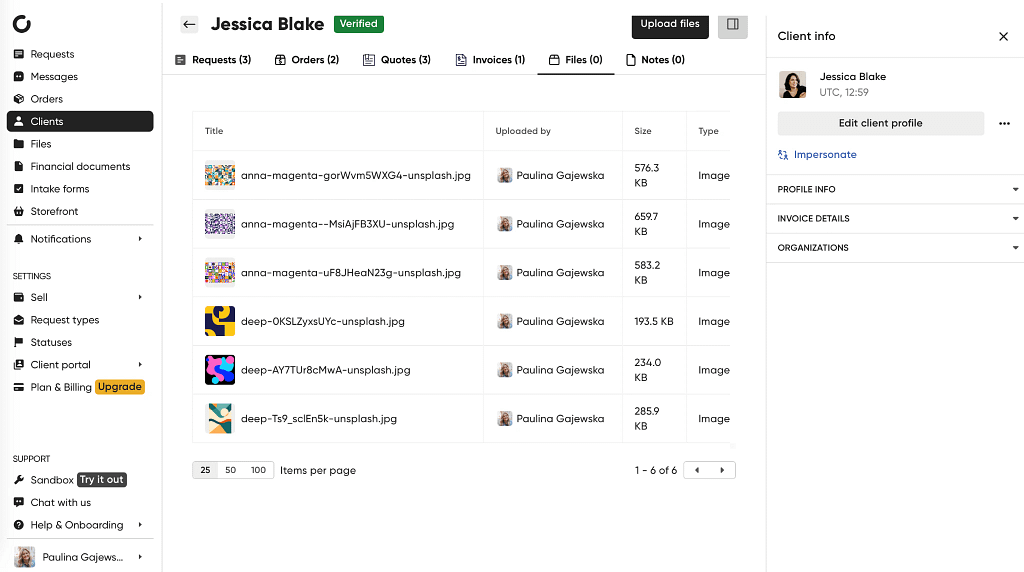This screenshot has height=572, width=1024.
Task: Switch to the Invoices (1) tab
Action: (x=490, y=60)
